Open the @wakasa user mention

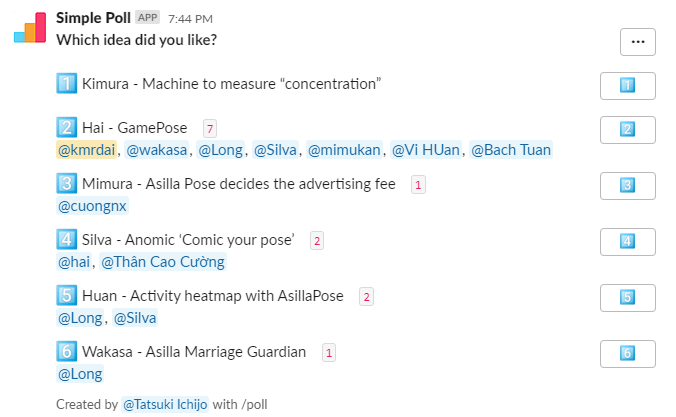point(156,150)
